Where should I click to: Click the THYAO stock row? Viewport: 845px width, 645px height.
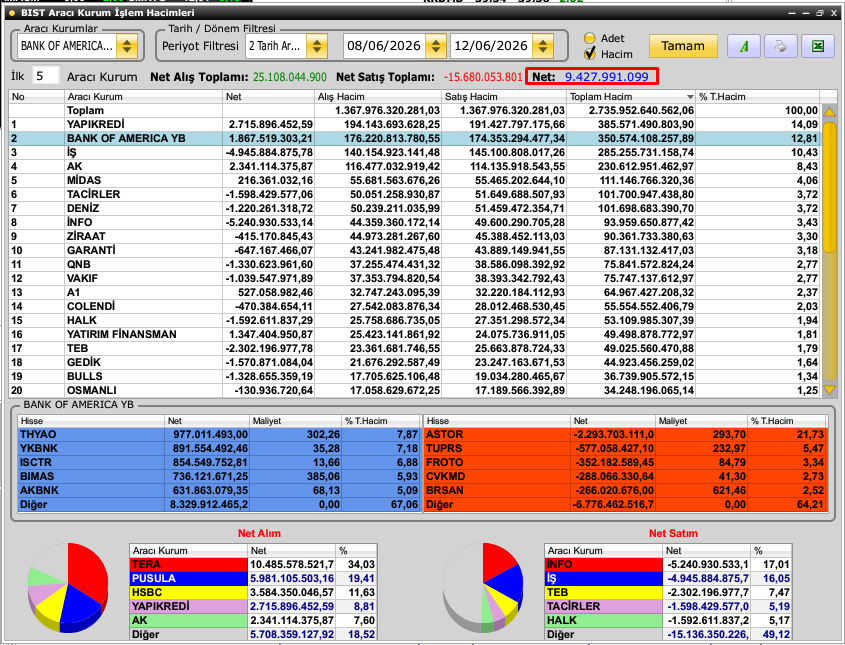(219, 434)
